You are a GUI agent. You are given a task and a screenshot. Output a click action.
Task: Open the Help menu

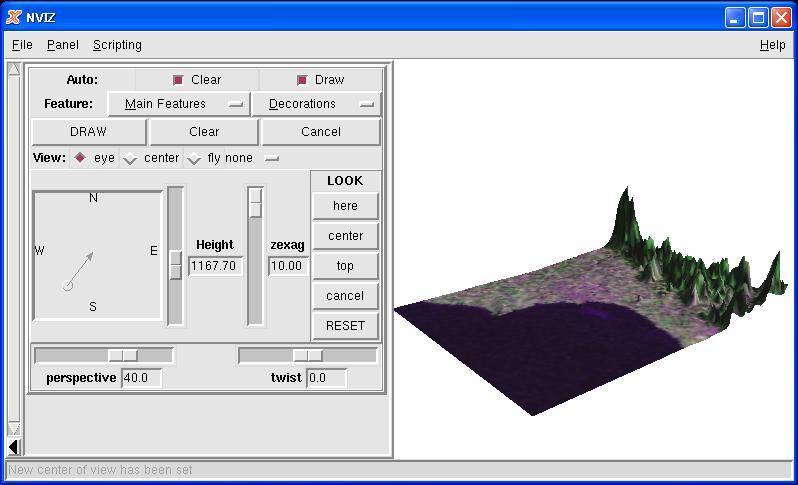click(x=773, y=45)
